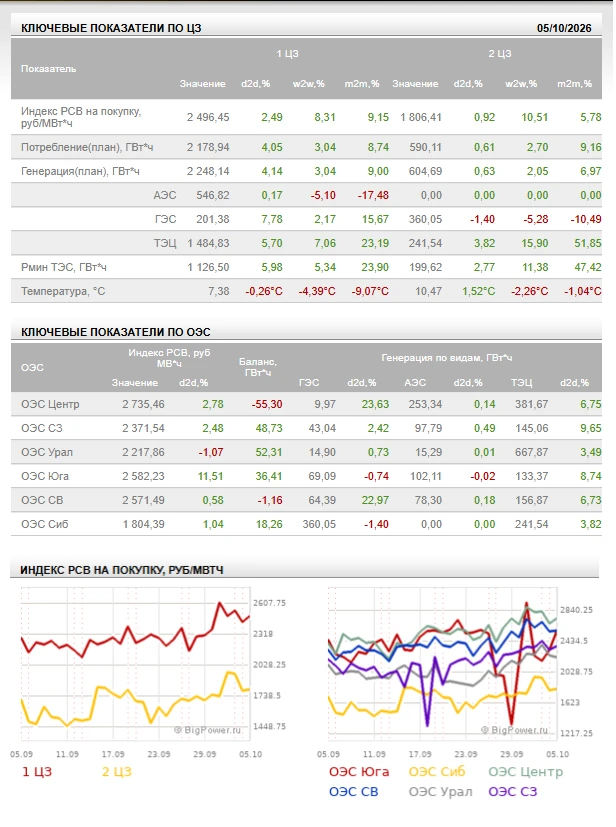Select the ОЭС Сиб row label in the table
Screen dimensions: 616x827
click(x=45, y=524)
